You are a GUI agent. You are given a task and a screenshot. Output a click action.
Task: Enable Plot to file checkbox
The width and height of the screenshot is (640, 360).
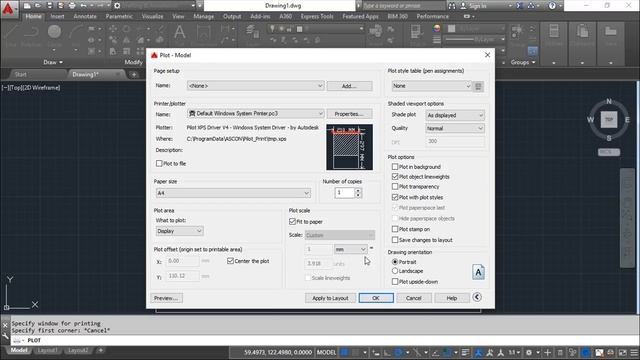[x=159, y=163]
